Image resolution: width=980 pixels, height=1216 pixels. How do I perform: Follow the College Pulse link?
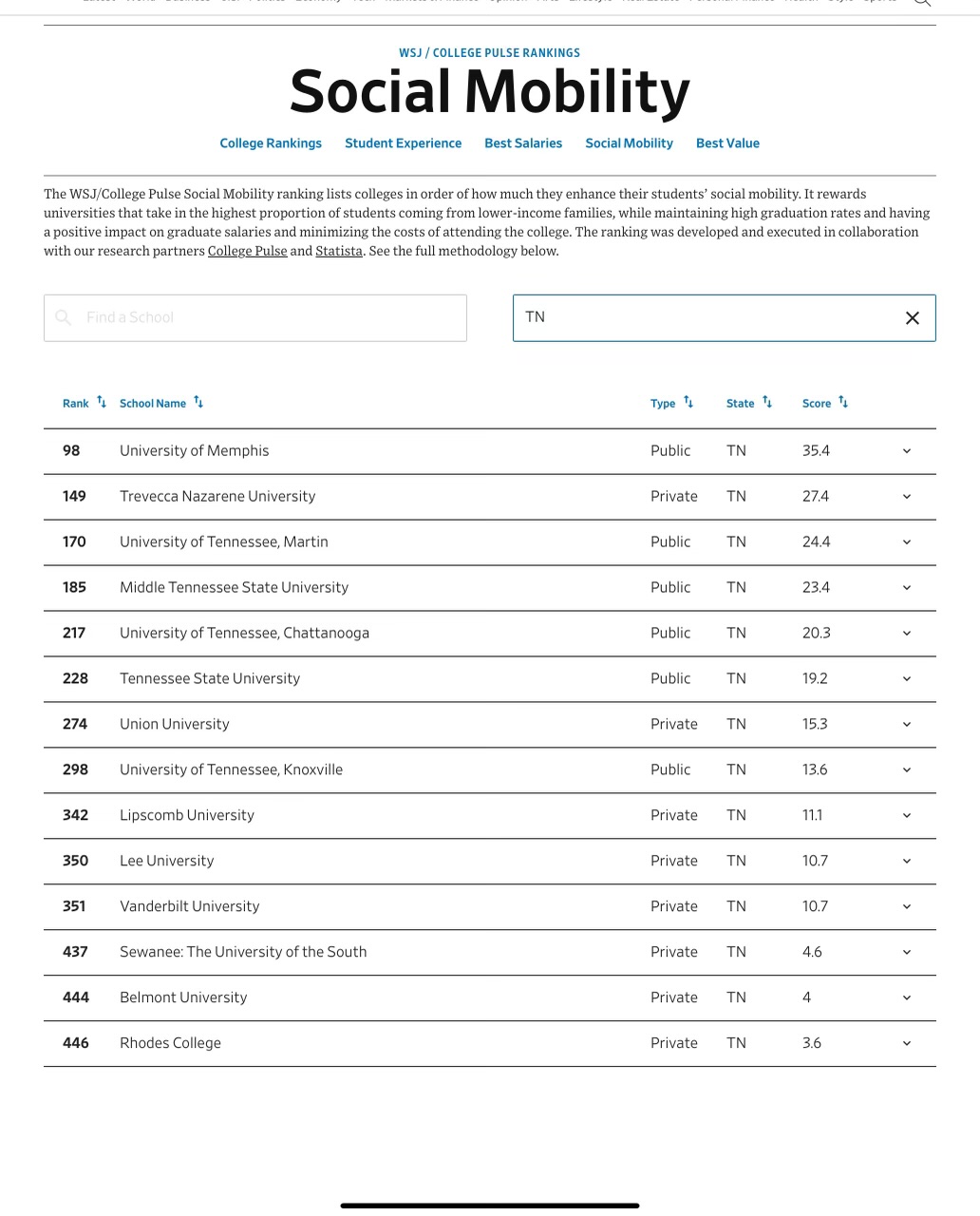pos(247,252)
